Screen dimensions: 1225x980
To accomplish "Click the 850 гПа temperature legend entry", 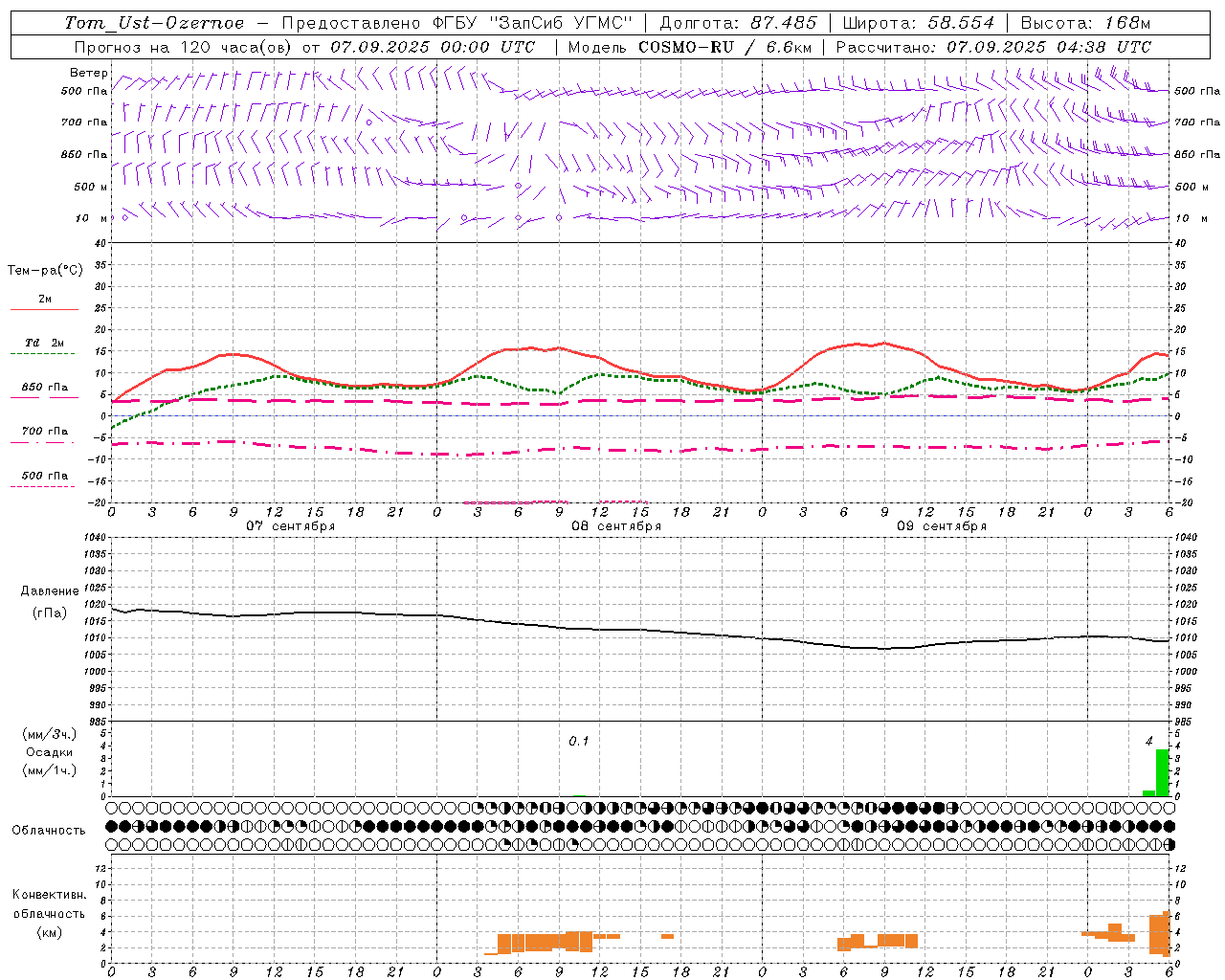I will pos(45,388).
